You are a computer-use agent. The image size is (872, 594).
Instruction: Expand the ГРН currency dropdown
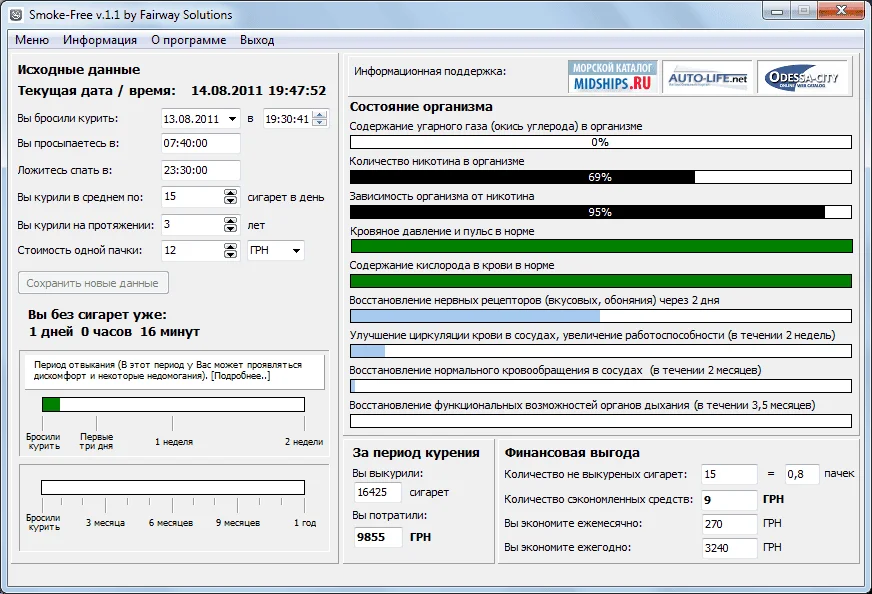point(296,251)
